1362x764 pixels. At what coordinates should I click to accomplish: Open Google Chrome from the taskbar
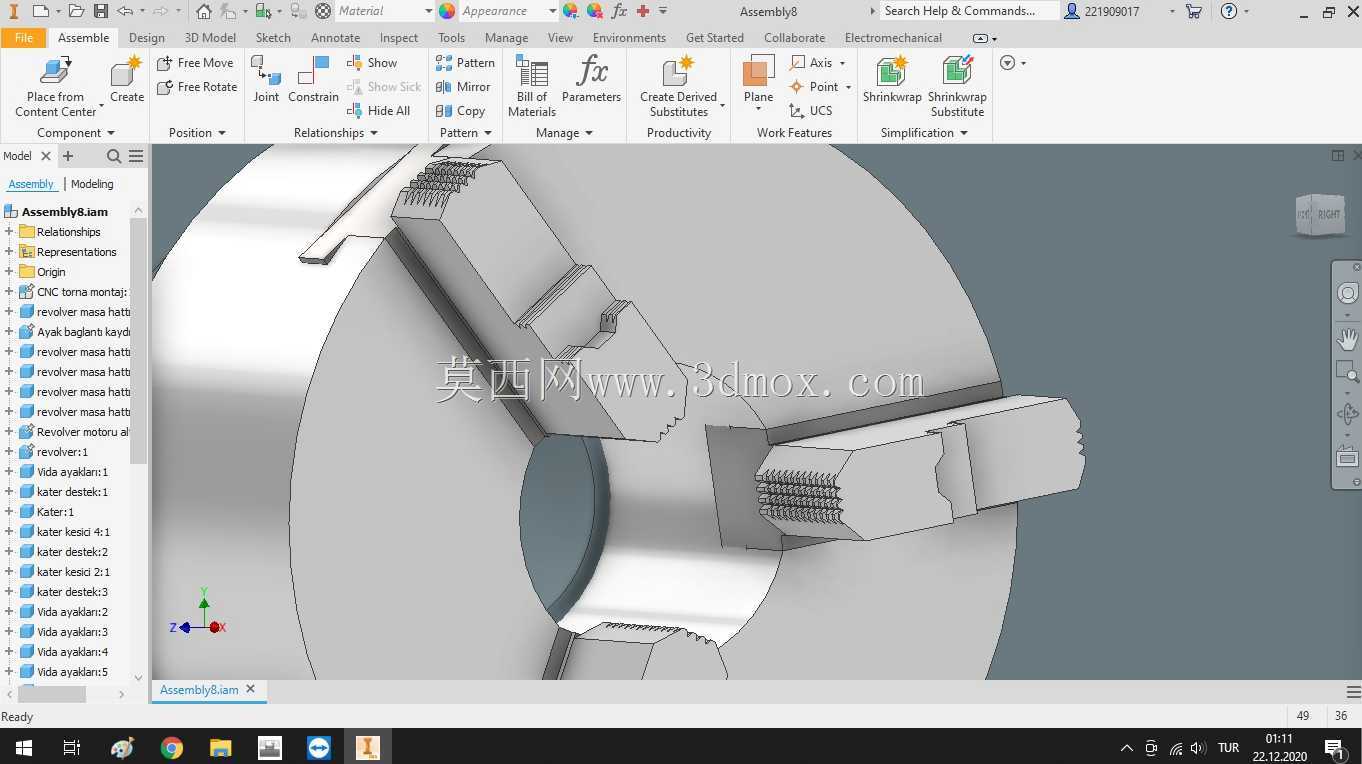(172, 747)
